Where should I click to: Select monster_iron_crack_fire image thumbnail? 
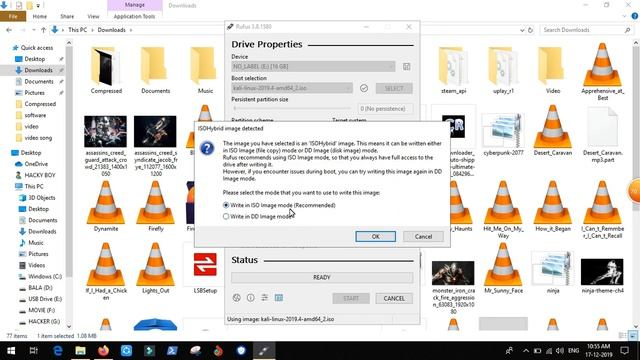coord(453,273)
